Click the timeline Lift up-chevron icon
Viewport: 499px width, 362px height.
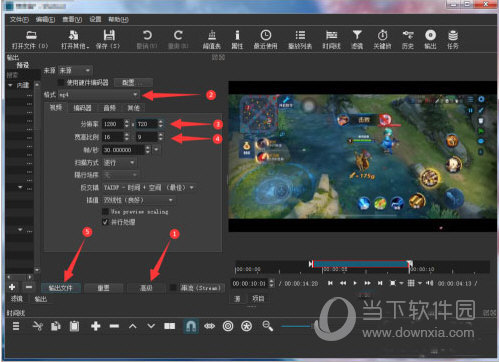coord(133,326)
